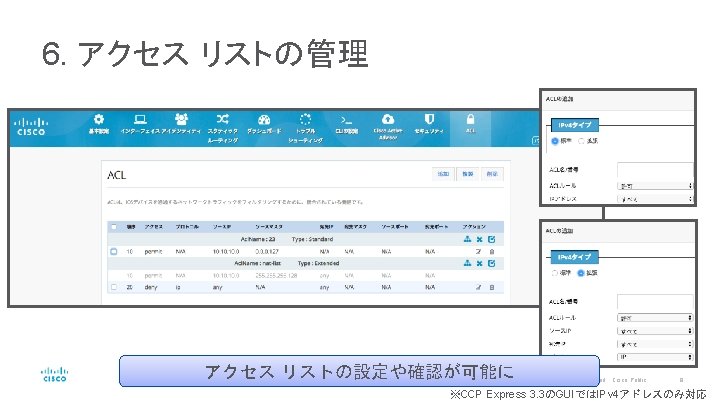The height and width of the screenshot is (405, 720).
Task: Open the Identity users icon
Action: (x=181, y=119)
